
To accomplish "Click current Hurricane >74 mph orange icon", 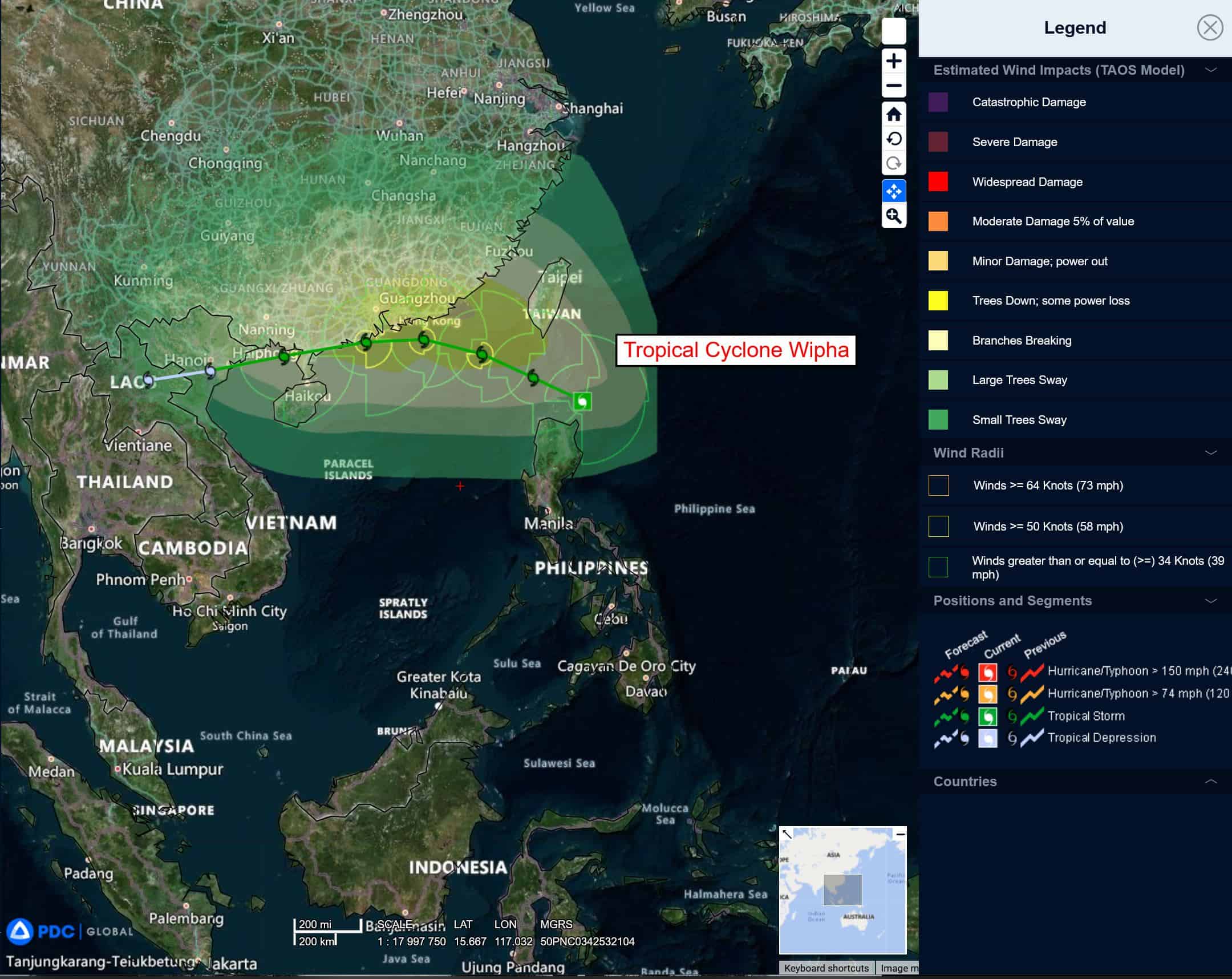I will tap(987, 694).
